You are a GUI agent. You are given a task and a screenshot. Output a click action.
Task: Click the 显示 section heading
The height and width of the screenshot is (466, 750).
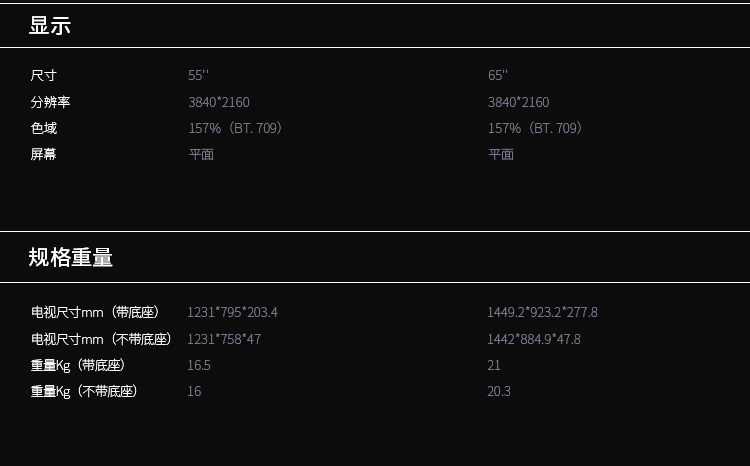(50, 26)
